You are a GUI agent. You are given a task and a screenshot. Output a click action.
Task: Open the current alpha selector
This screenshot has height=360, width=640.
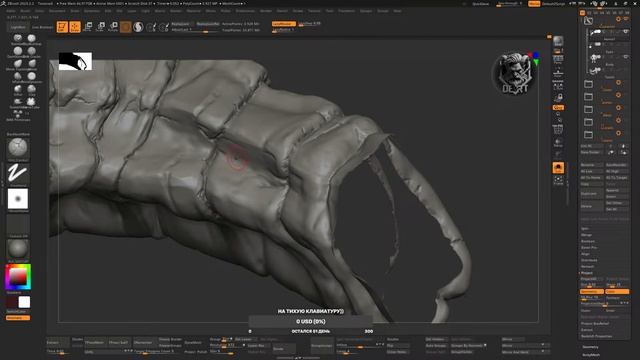(18, 199)
